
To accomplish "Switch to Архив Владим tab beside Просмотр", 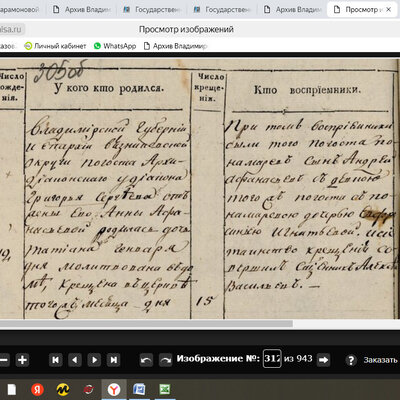I will 292,10.
